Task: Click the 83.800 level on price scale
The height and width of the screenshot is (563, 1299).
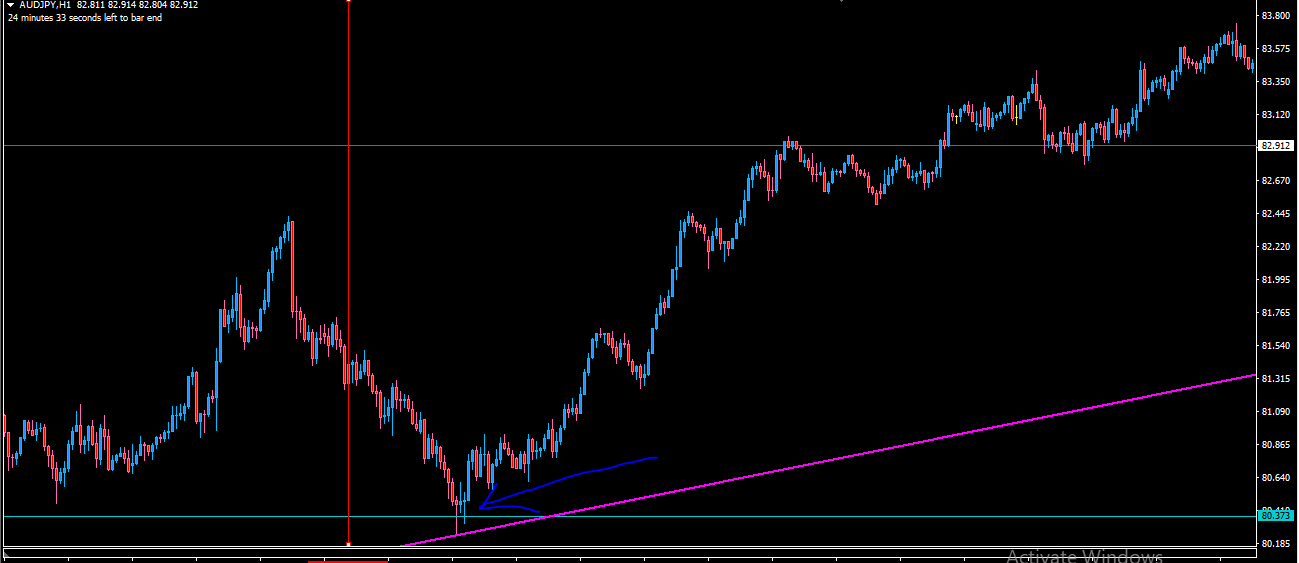Action: (1275, 16)
